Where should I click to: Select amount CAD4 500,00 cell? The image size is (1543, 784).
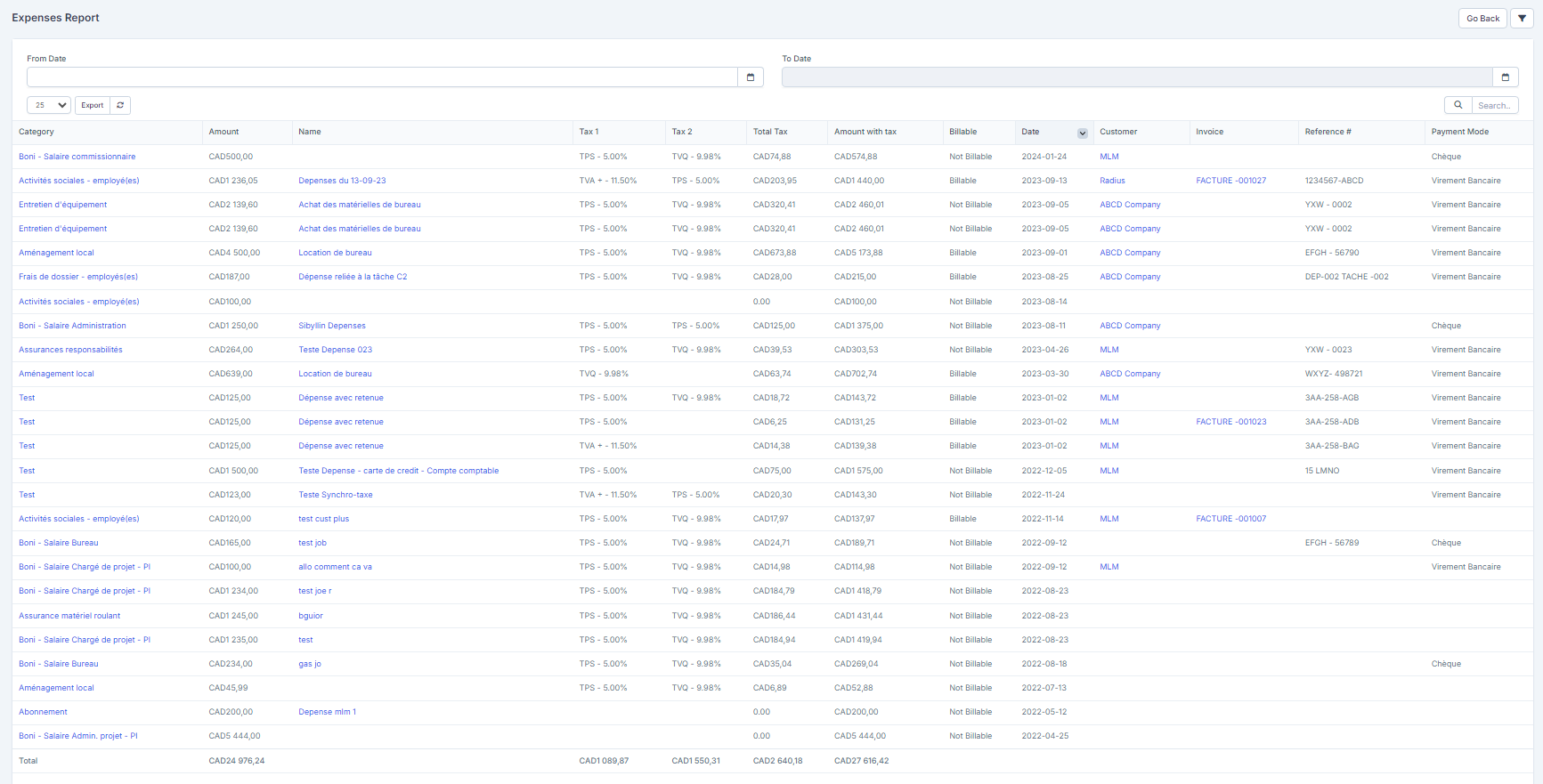click(234, 253)
